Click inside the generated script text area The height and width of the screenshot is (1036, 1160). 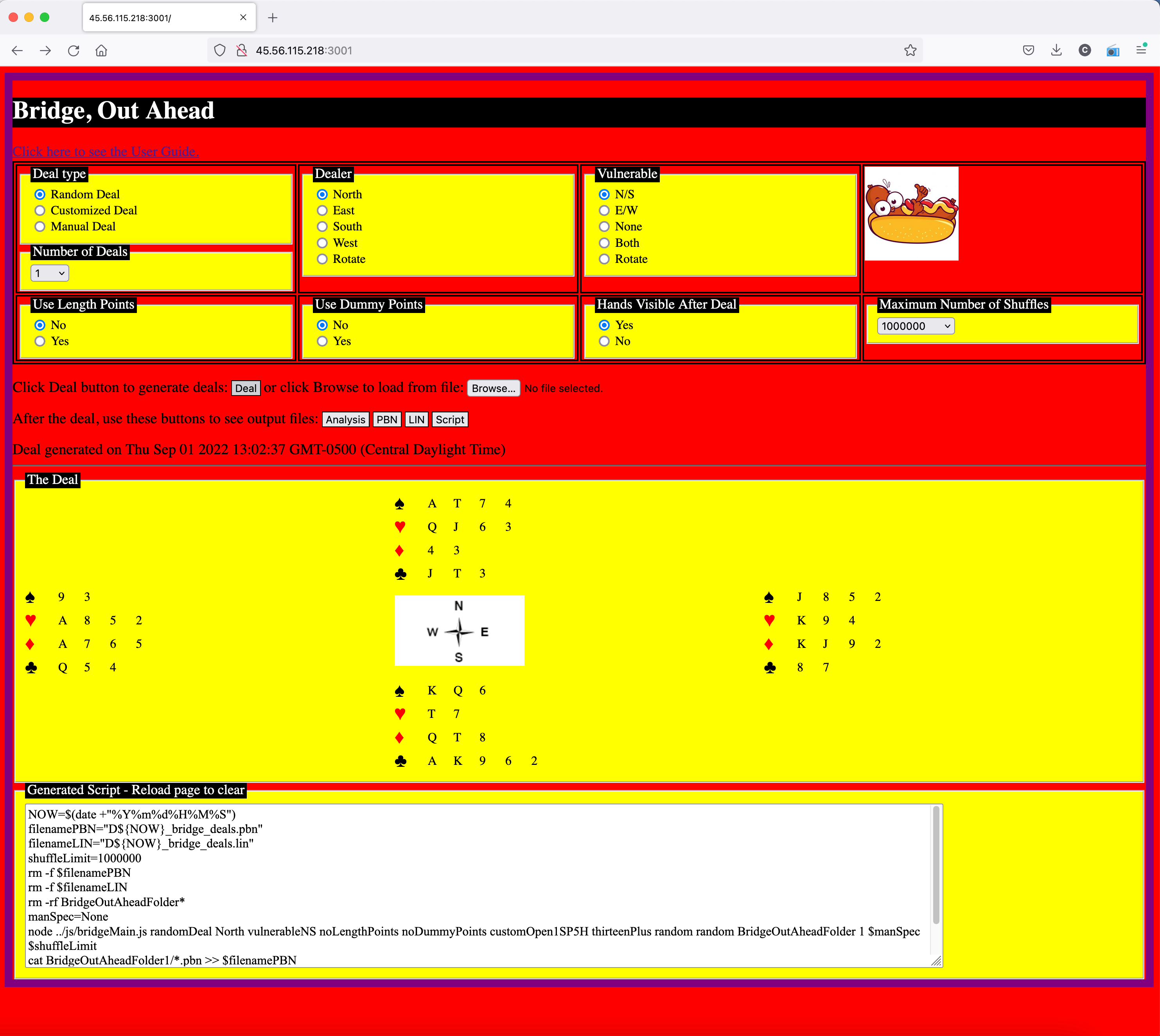[x=483, y=886]
